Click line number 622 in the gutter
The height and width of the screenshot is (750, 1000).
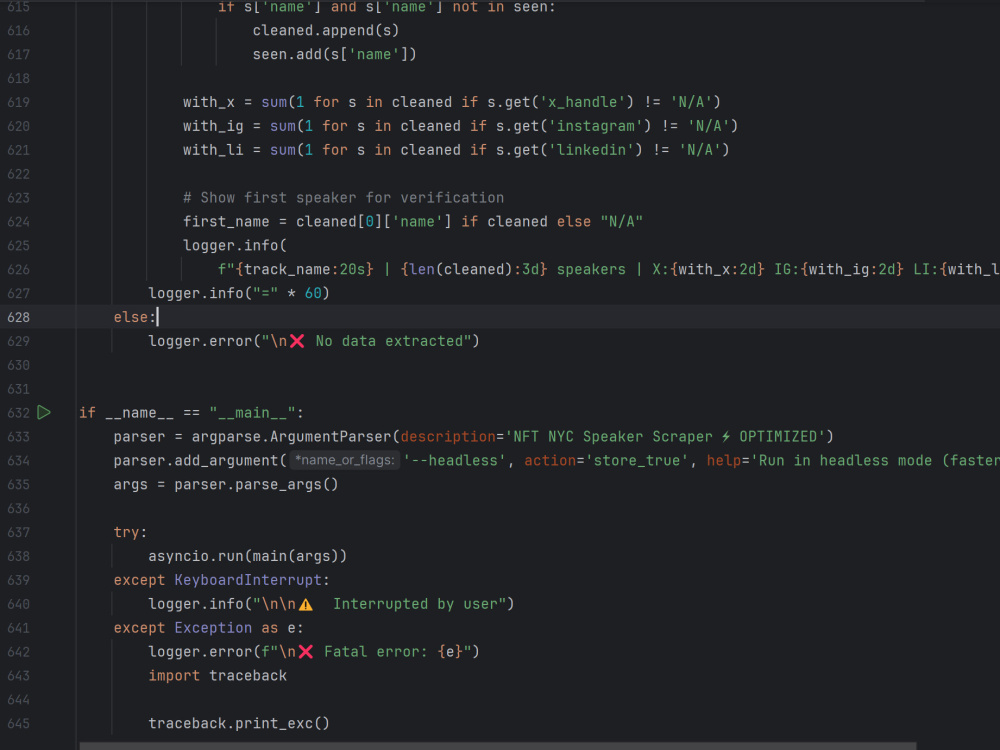tap(18, 174)
